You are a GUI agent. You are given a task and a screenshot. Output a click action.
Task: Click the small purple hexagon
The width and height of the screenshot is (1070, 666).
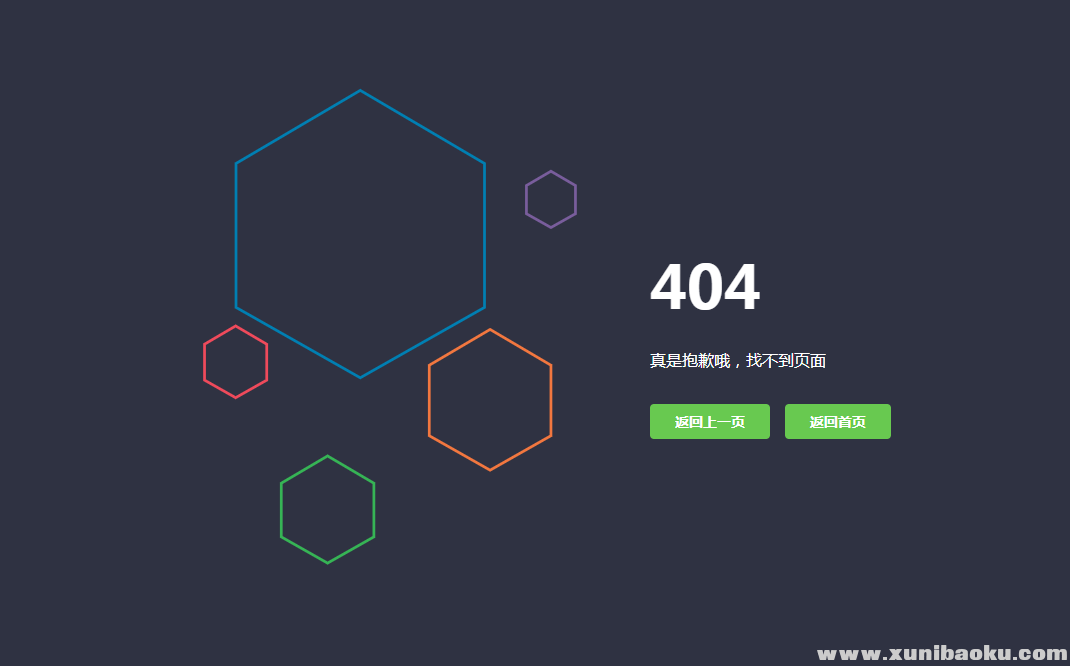(551, 199)
